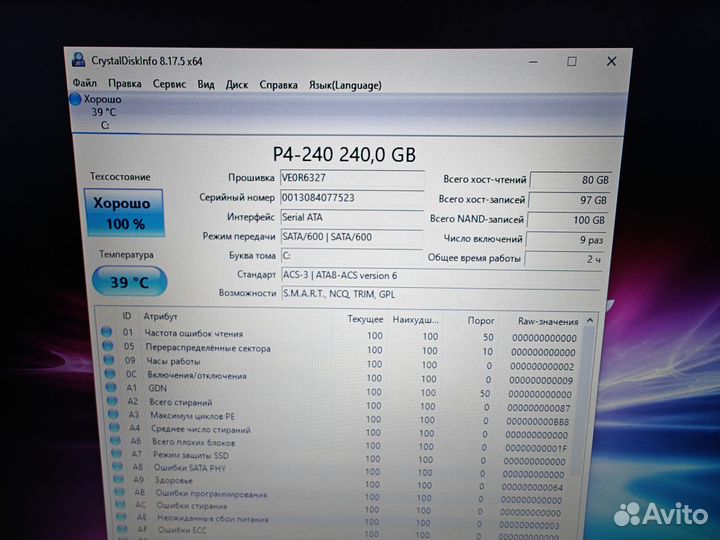Select the C: disk tab at top
Viewport: 720px width, 540px height.
click(103, 112)
